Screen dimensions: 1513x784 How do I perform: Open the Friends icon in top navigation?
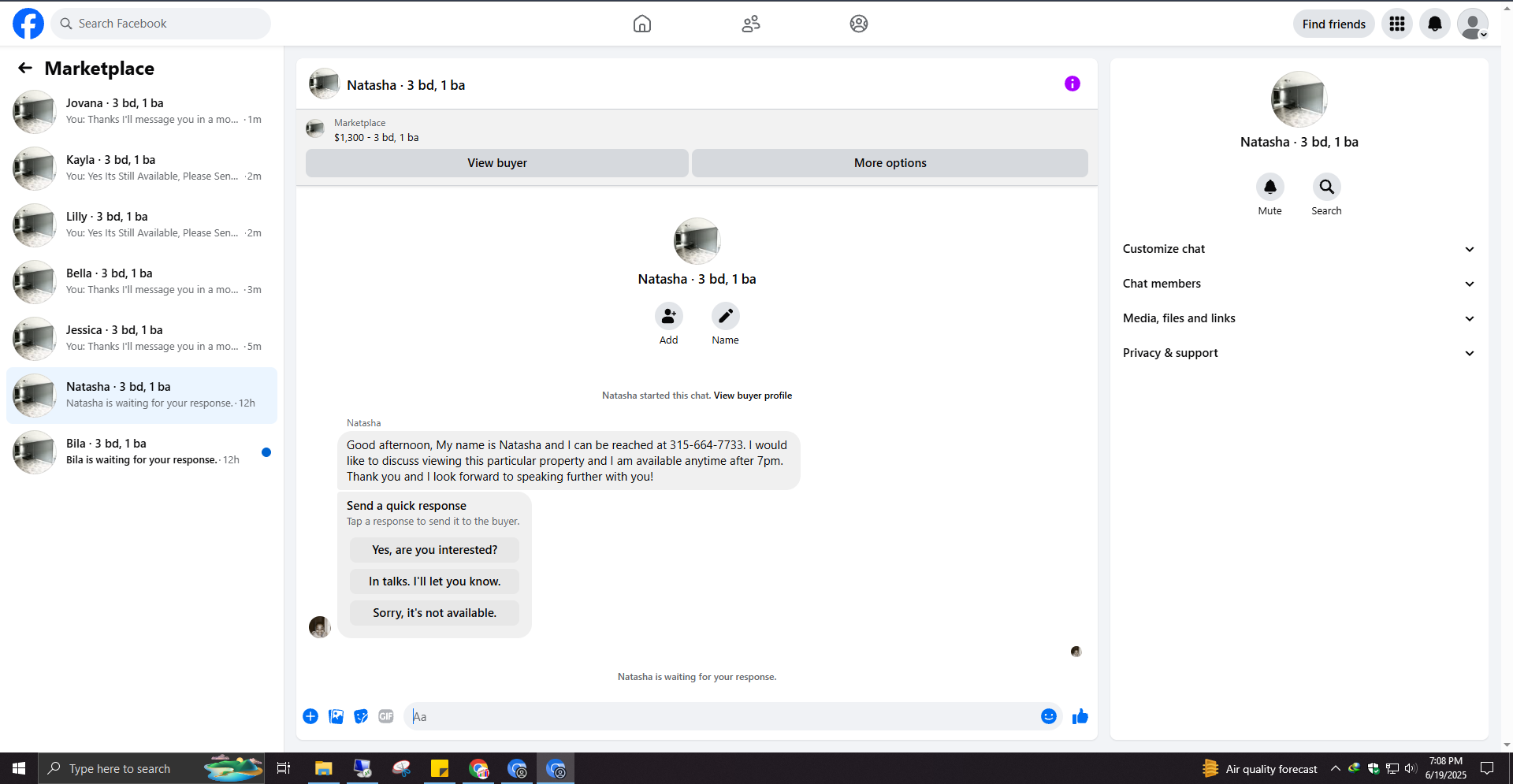pos(751,24)
